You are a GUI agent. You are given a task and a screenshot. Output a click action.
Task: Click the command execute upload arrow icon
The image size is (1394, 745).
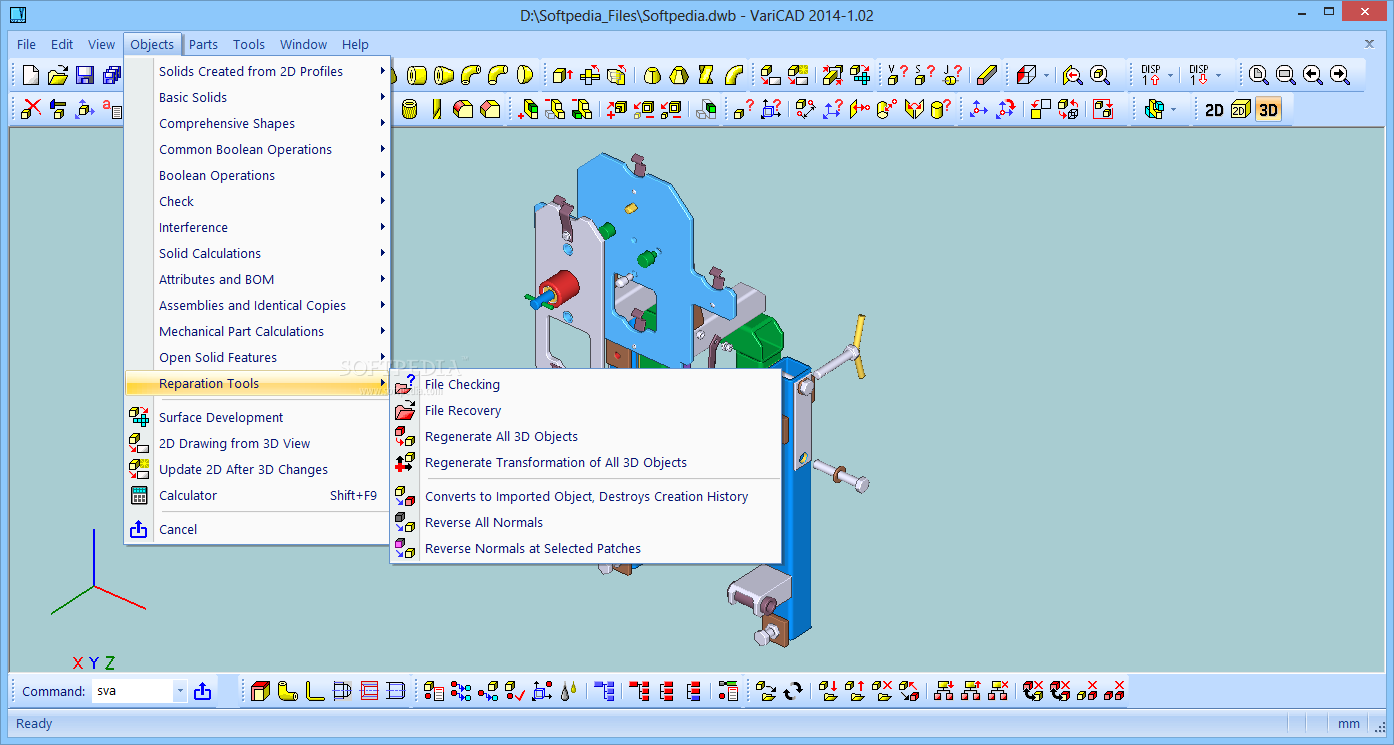(x=202, y=691)
